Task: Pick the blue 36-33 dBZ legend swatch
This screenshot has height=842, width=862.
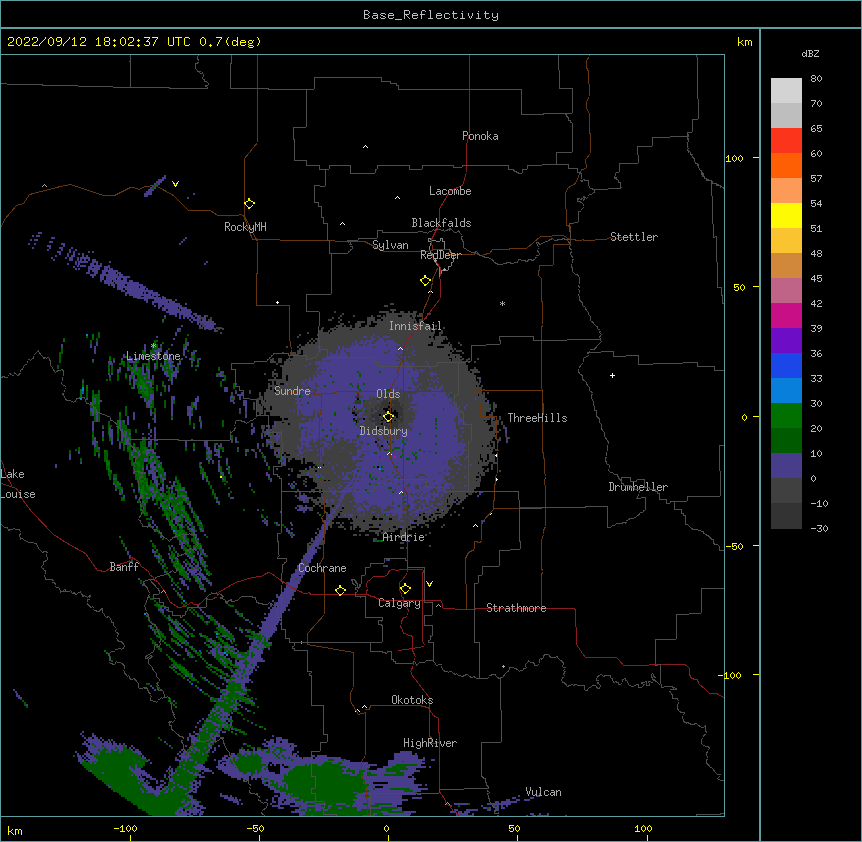Action: click(x=786, y=365)
